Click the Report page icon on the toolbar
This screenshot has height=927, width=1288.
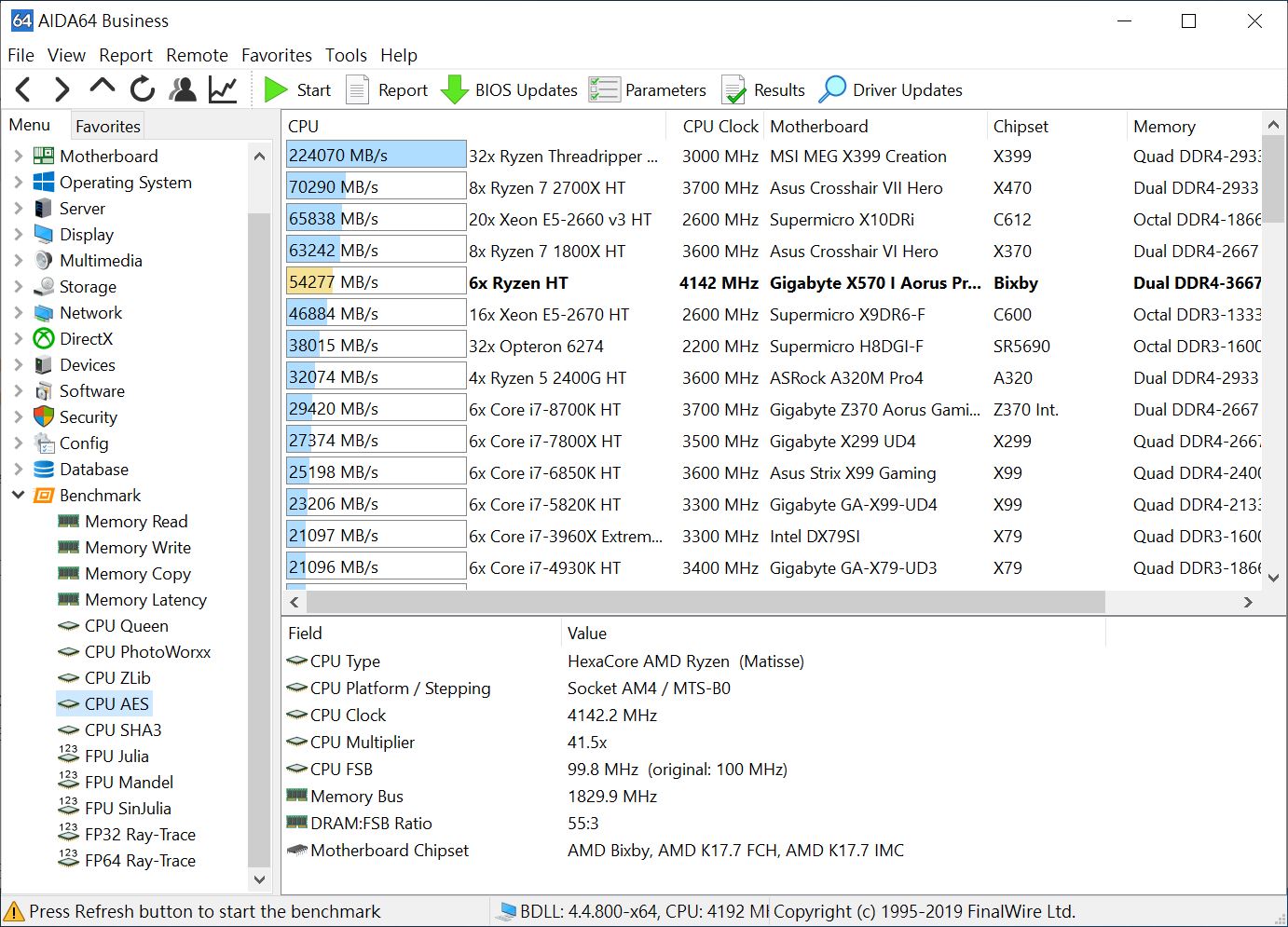tap(357, 89)
